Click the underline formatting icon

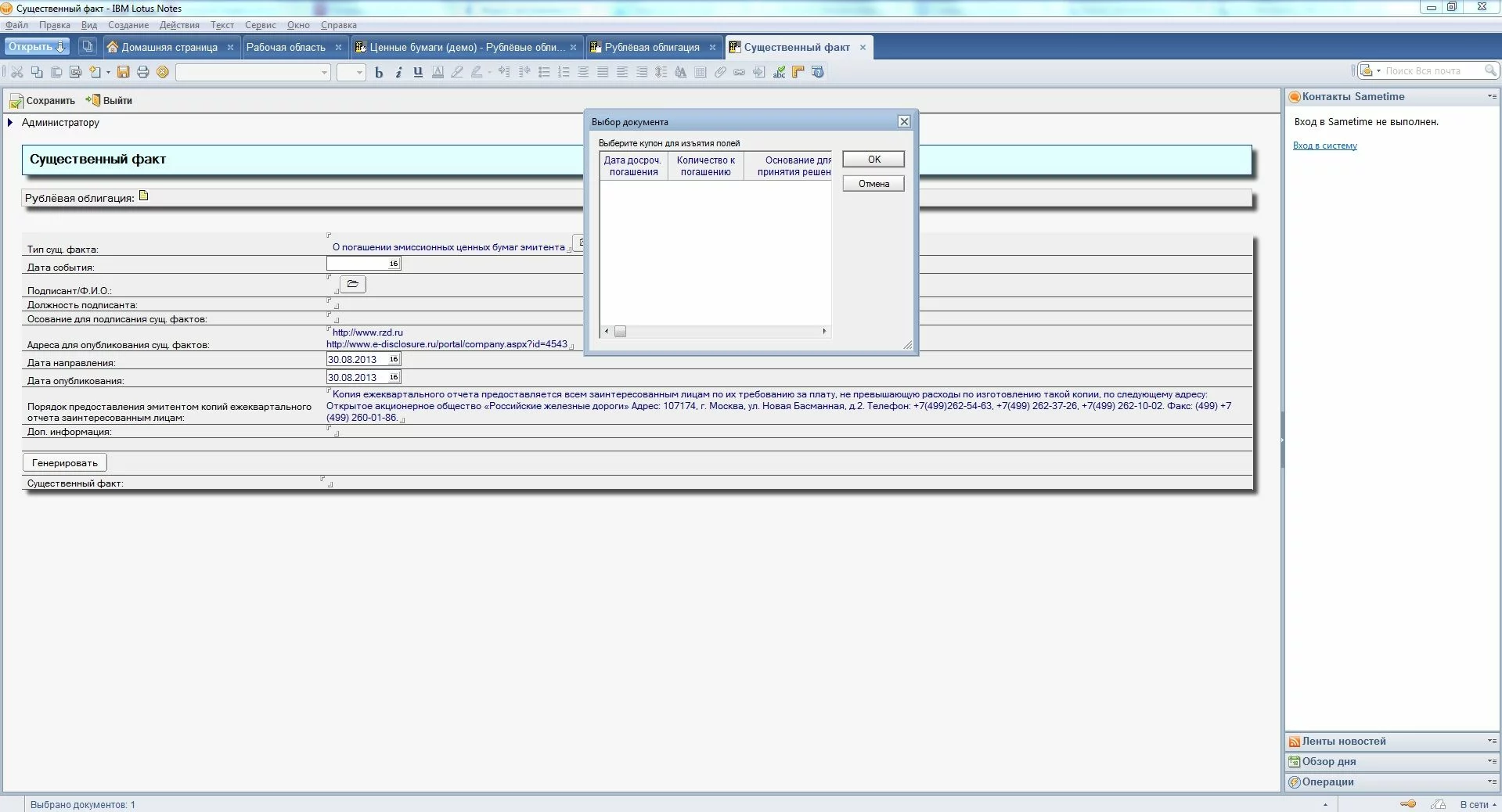418,72
